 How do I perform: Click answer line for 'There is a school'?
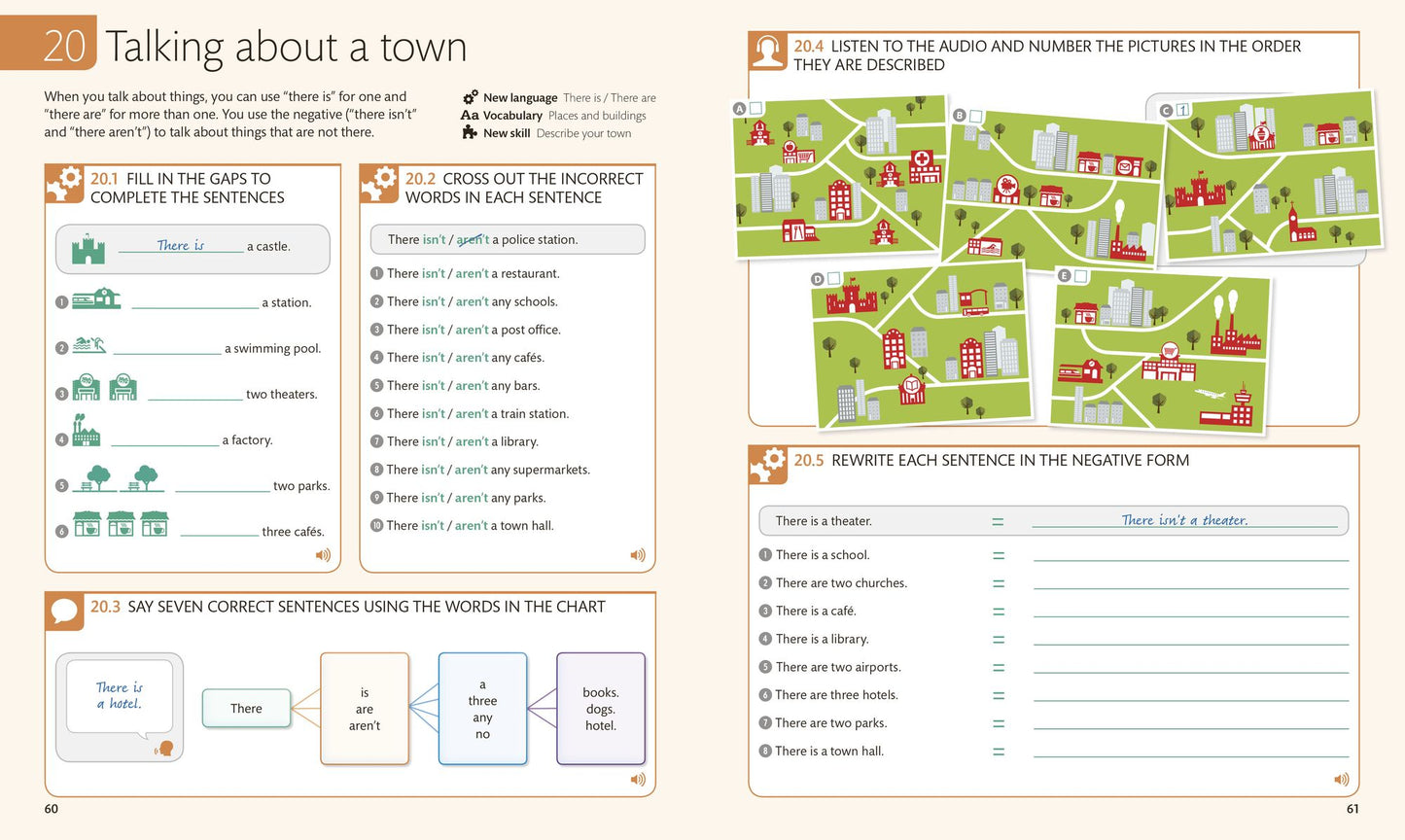click(1191, 555)
